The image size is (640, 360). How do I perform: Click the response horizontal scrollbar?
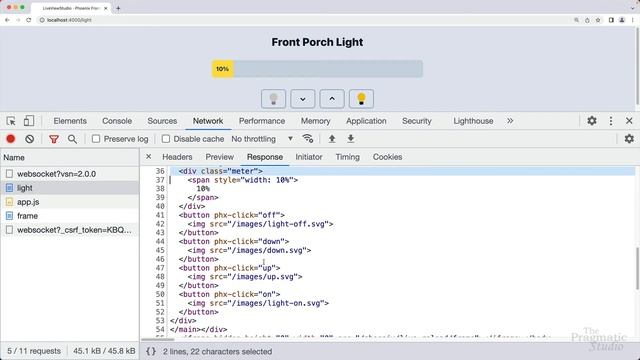(x=158, y=339)
